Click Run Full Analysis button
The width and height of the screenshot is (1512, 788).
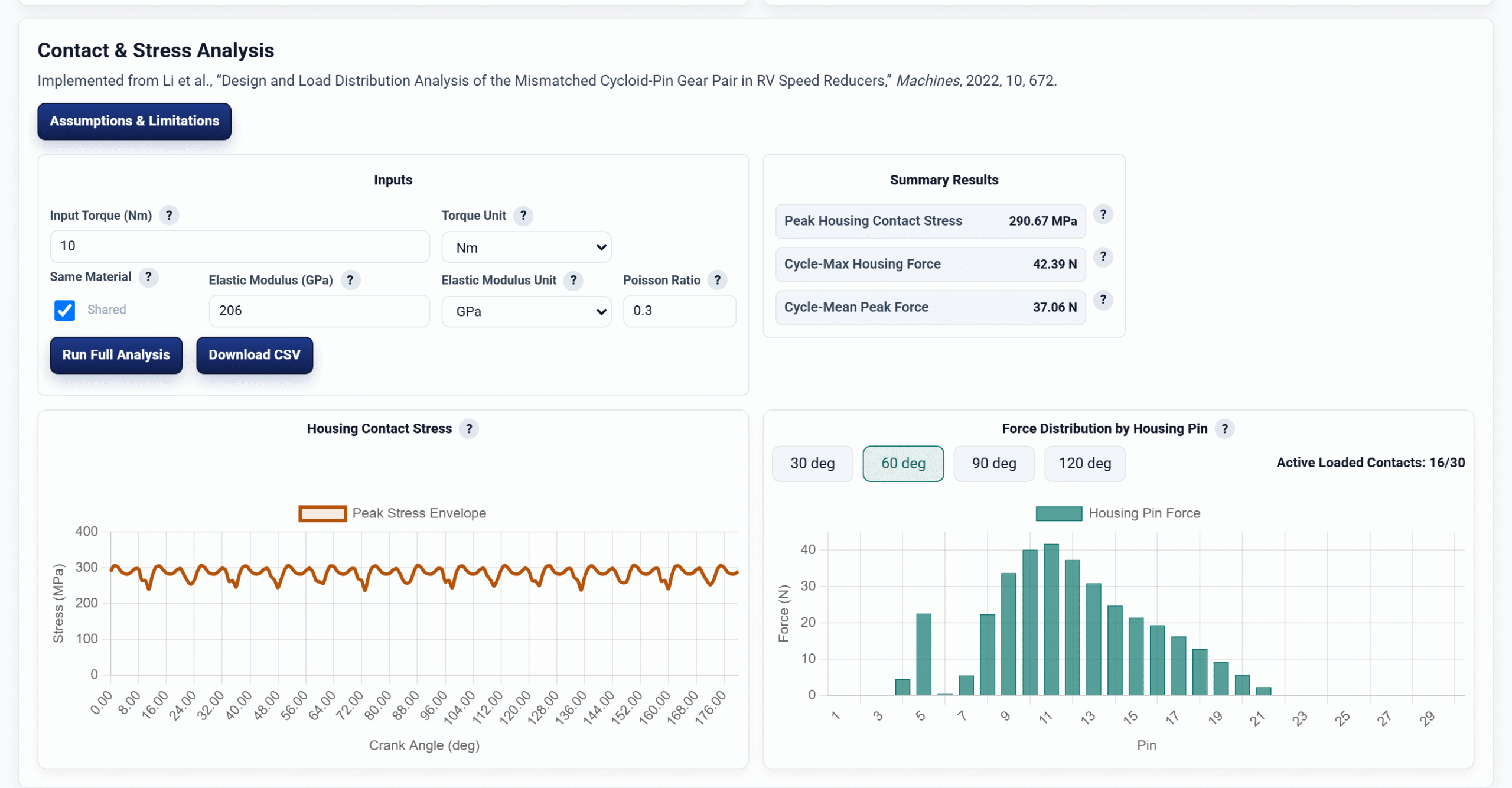click(116, 355)
